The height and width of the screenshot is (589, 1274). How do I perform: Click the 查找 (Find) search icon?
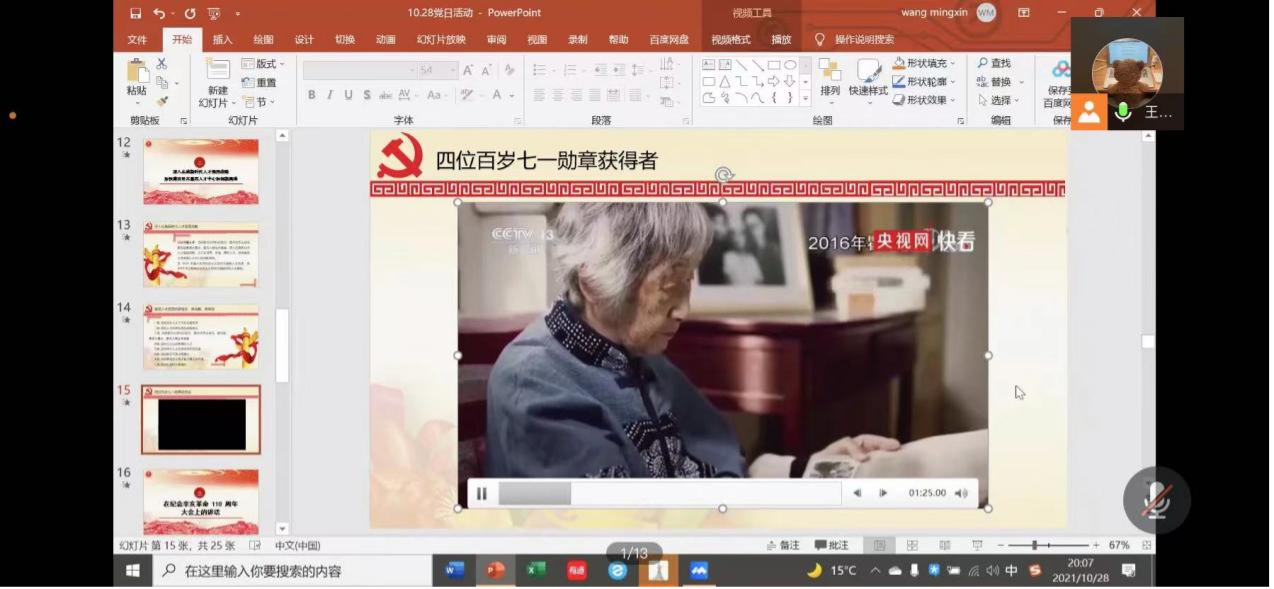coord(983,64)
